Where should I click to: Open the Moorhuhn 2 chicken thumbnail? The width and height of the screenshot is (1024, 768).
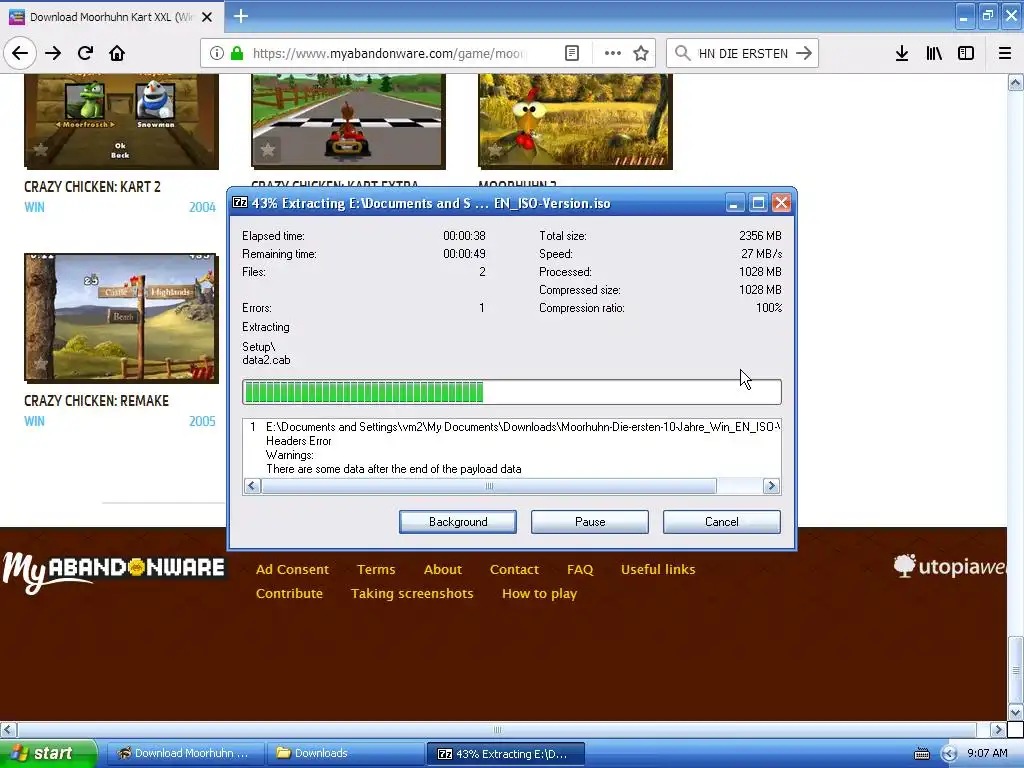tap(575, 121)
